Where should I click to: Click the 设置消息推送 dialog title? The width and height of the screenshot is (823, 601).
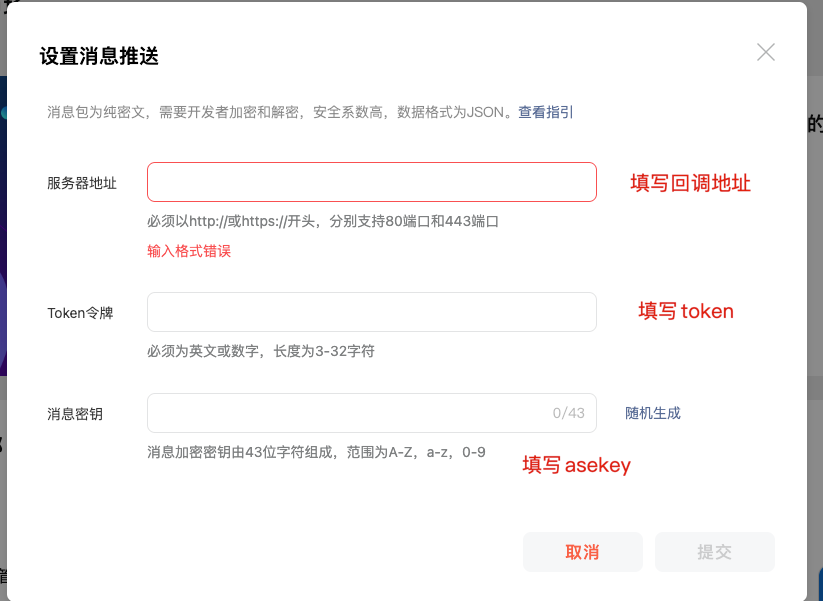pos(99,56)
